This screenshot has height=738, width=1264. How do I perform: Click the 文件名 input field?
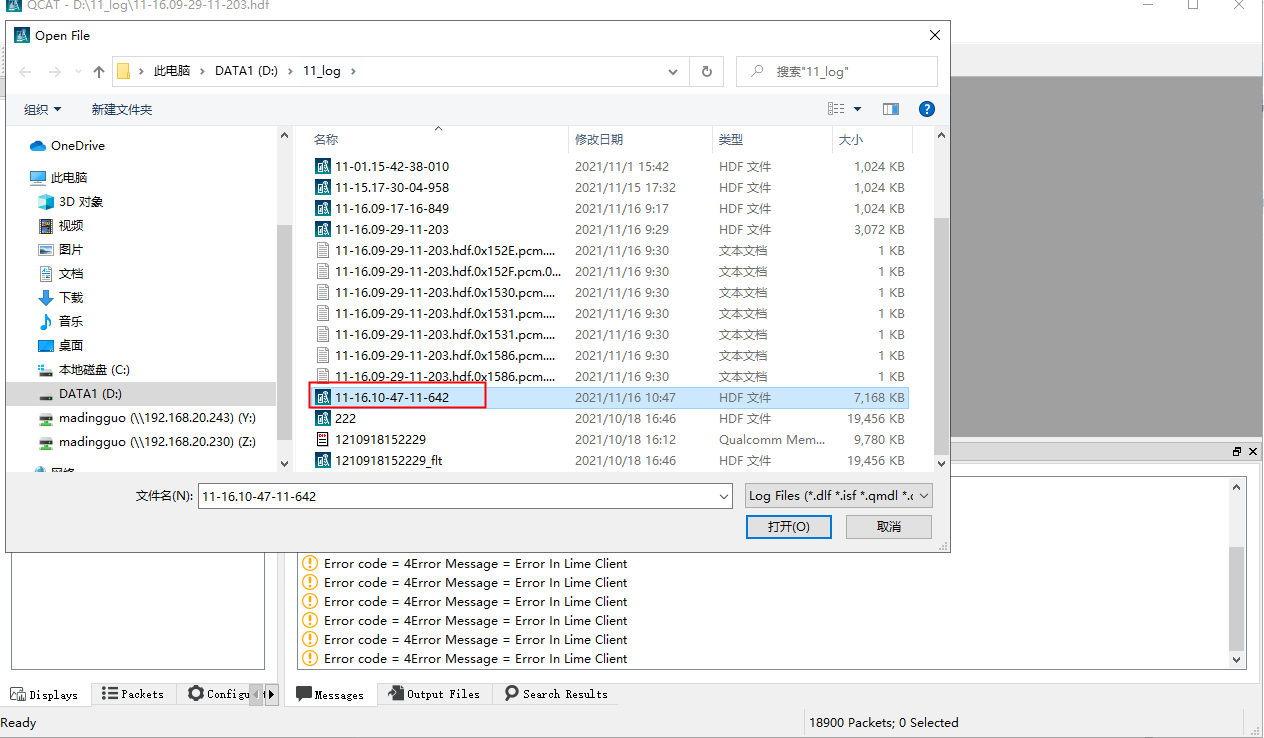point(457,495)
